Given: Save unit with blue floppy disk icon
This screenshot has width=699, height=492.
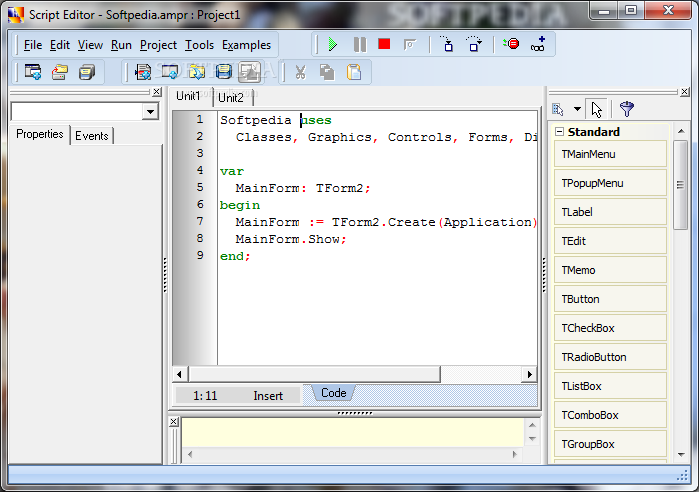Looking at the screenshot, I should click(x=223, y=72).
